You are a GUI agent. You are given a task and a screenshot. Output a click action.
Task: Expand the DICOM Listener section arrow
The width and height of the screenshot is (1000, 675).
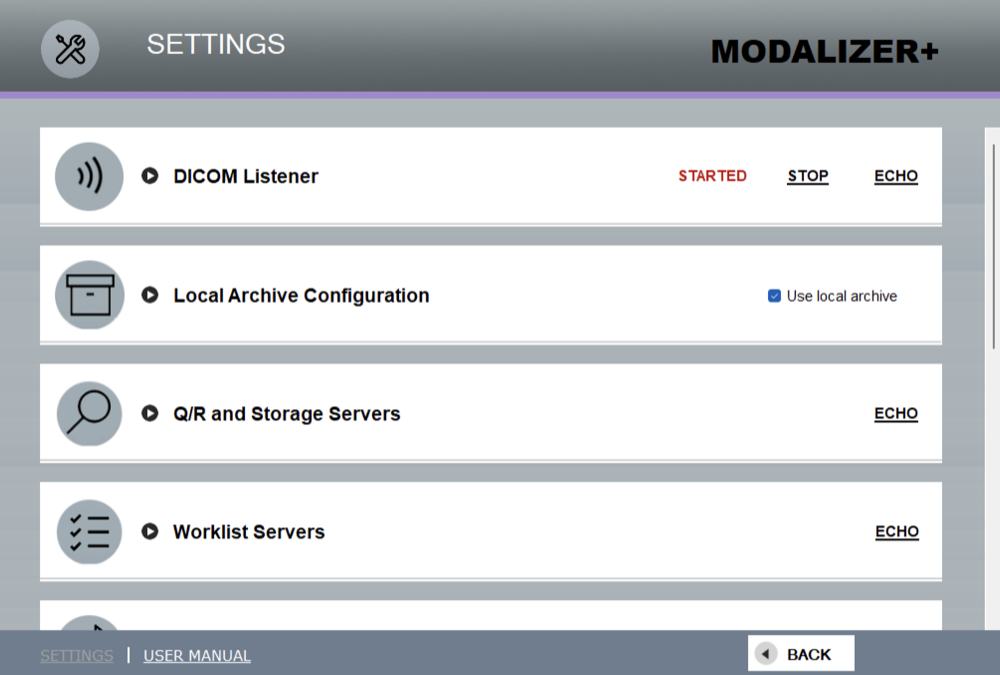pyautogui.click(x=150, y=175)
